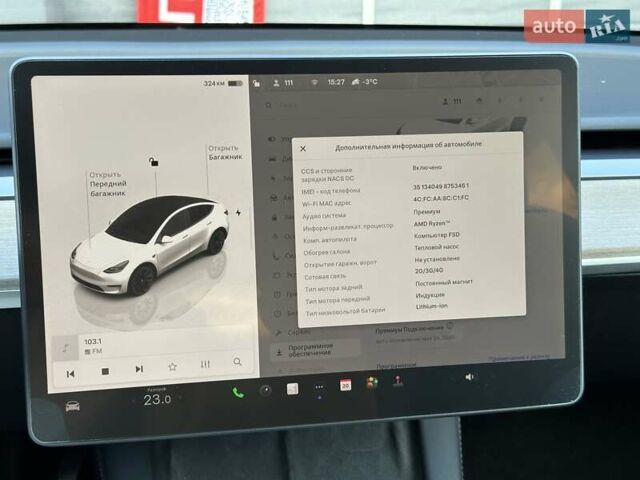Open car controls from bottom bar
The height and width of the screenshot is (480, 640).
coord(73,407)
